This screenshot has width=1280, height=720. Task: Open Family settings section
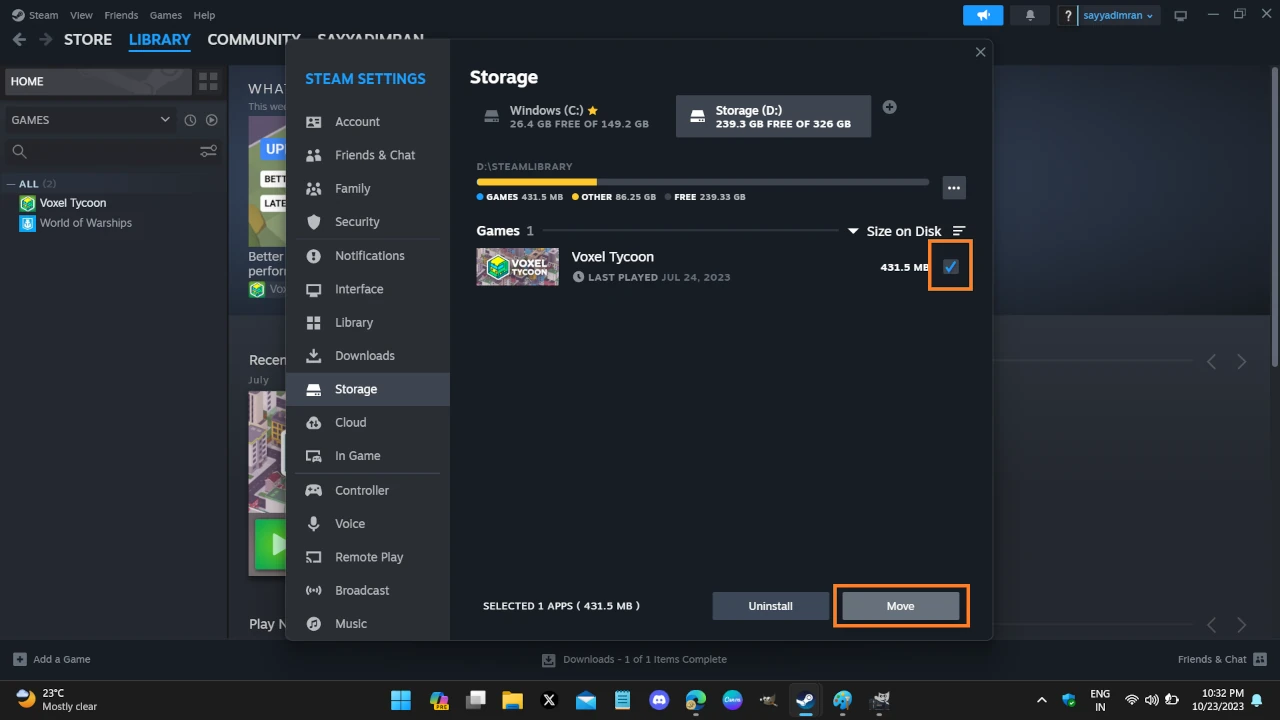click(x=367, y=188)
